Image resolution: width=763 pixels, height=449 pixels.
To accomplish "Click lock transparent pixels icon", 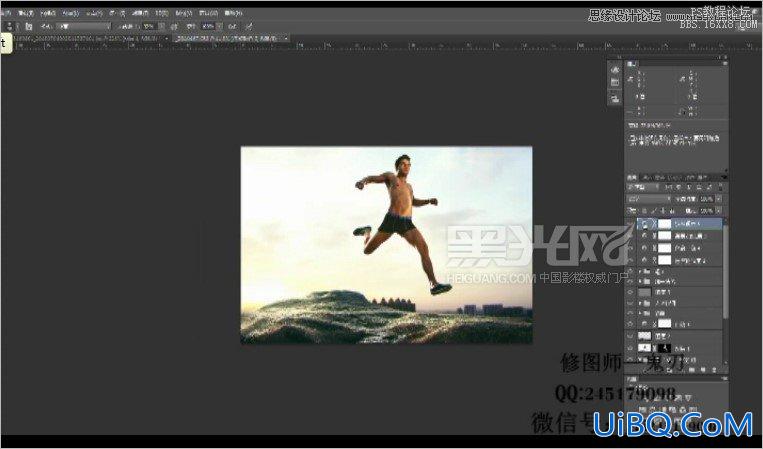I will (x=644, y=211).
